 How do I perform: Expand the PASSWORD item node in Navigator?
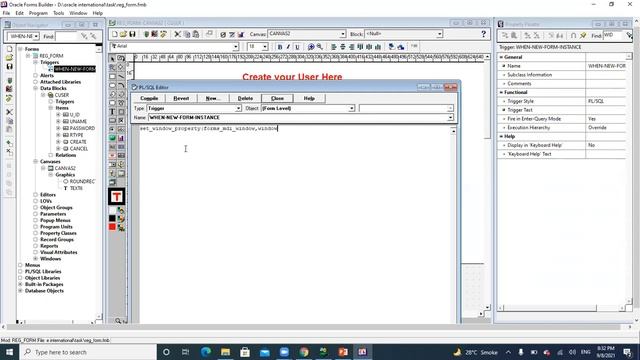pyautogui.click(x=58, y=128)
